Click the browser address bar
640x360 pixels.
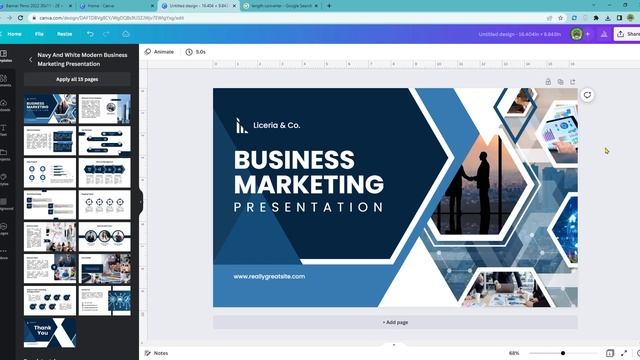(x=286, y=18)
